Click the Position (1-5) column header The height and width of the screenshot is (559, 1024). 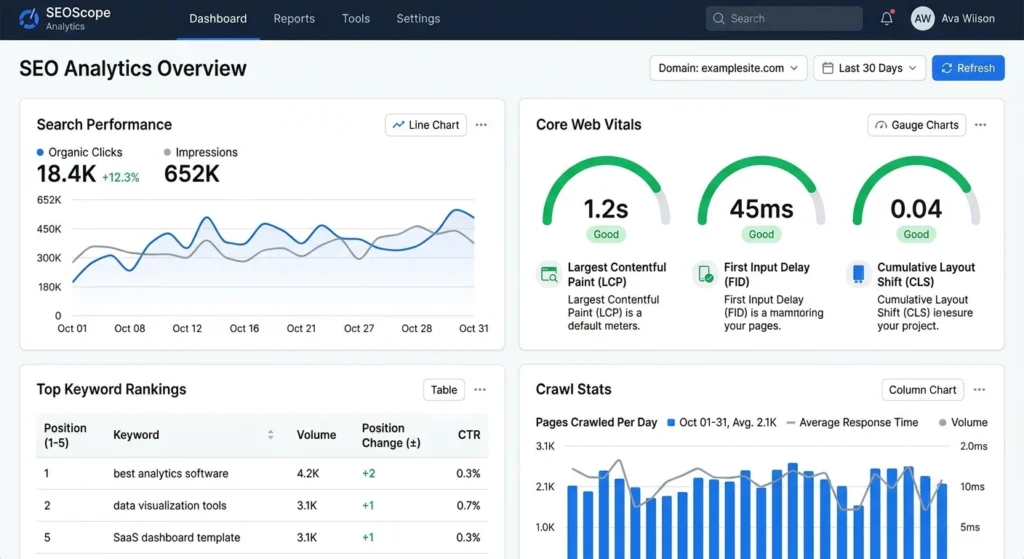pos(65,436)
